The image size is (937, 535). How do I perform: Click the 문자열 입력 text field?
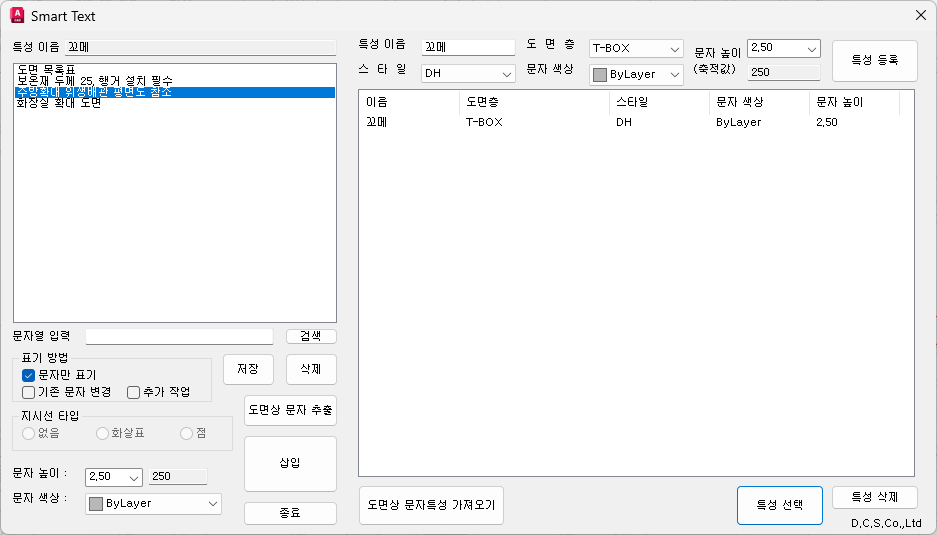pos(179,337)
